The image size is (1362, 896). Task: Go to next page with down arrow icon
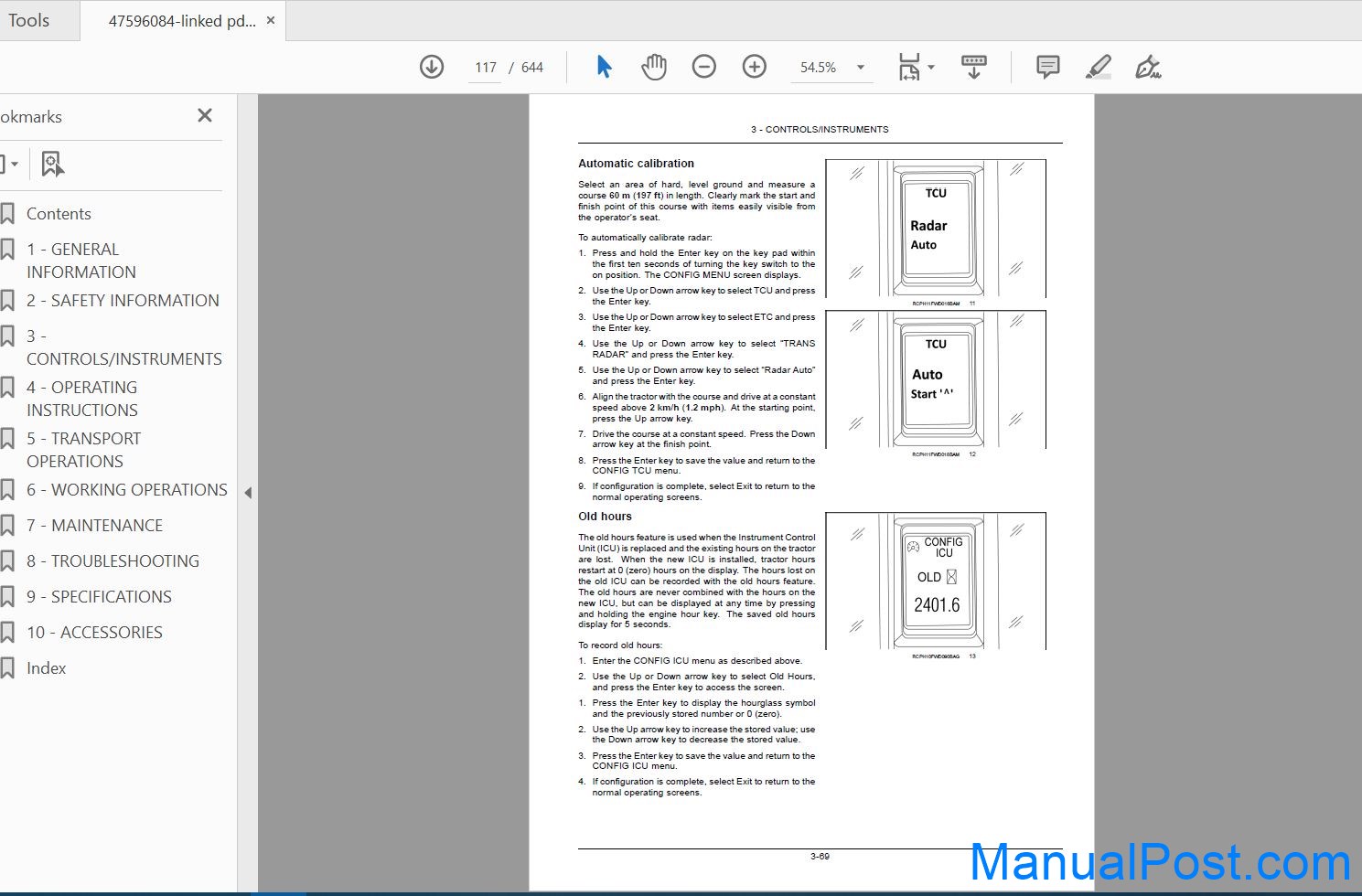pos(432,67)
